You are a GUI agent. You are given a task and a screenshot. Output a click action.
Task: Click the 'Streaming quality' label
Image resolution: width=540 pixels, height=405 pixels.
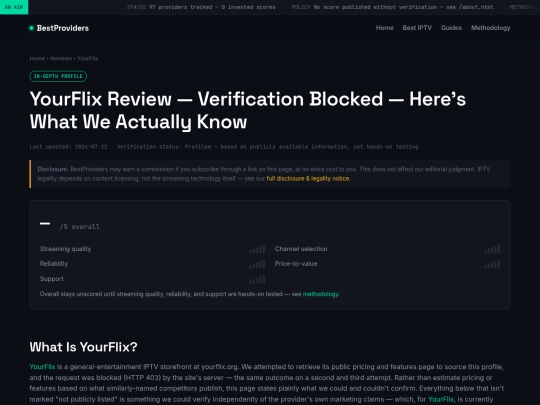[65, 249]
